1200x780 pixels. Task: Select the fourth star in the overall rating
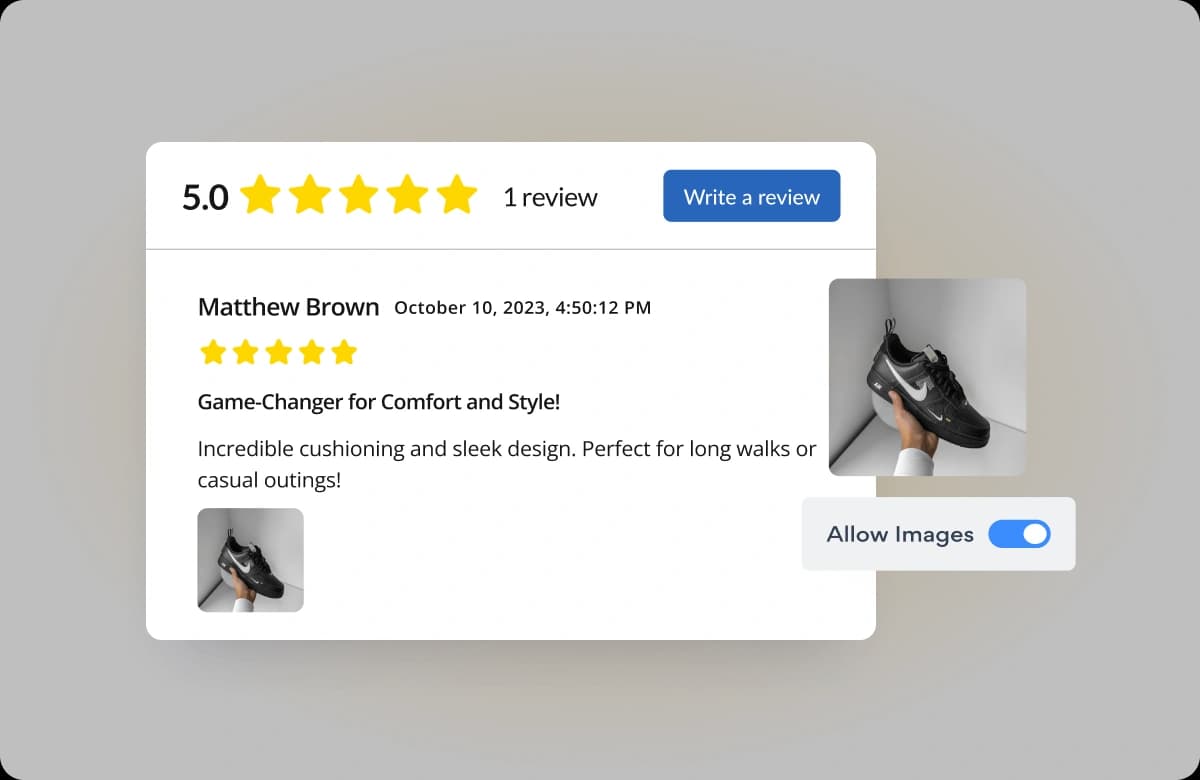click(407, 195)
